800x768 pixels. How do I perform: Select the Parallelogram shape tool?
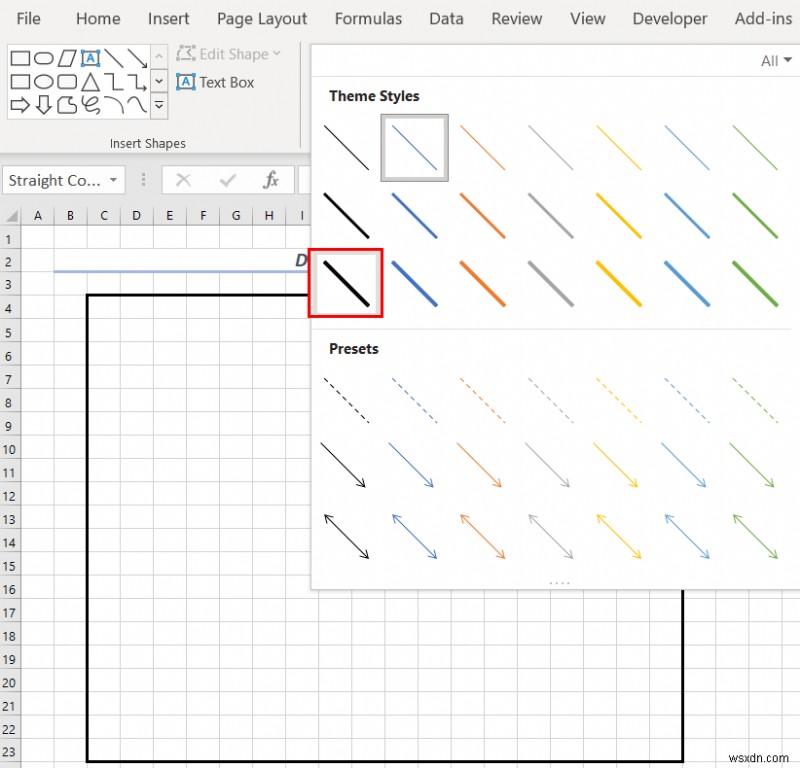coord(66,58)
